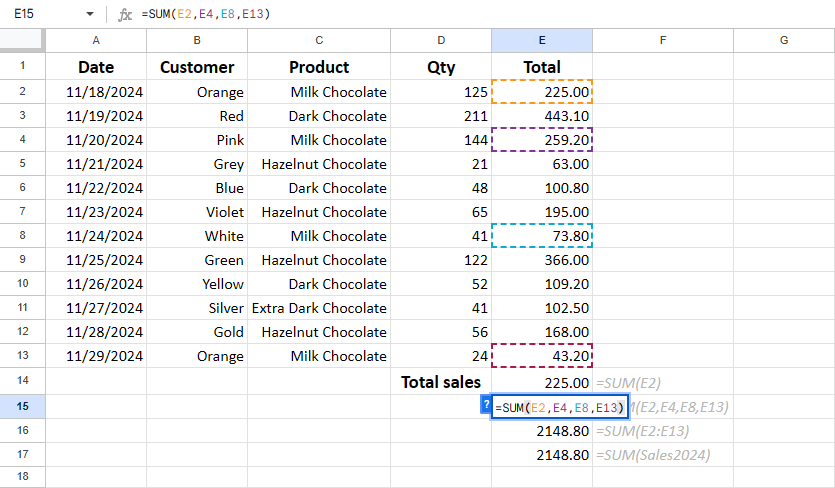Select row 2 header

pyautogui.click(x=23, y=92)
